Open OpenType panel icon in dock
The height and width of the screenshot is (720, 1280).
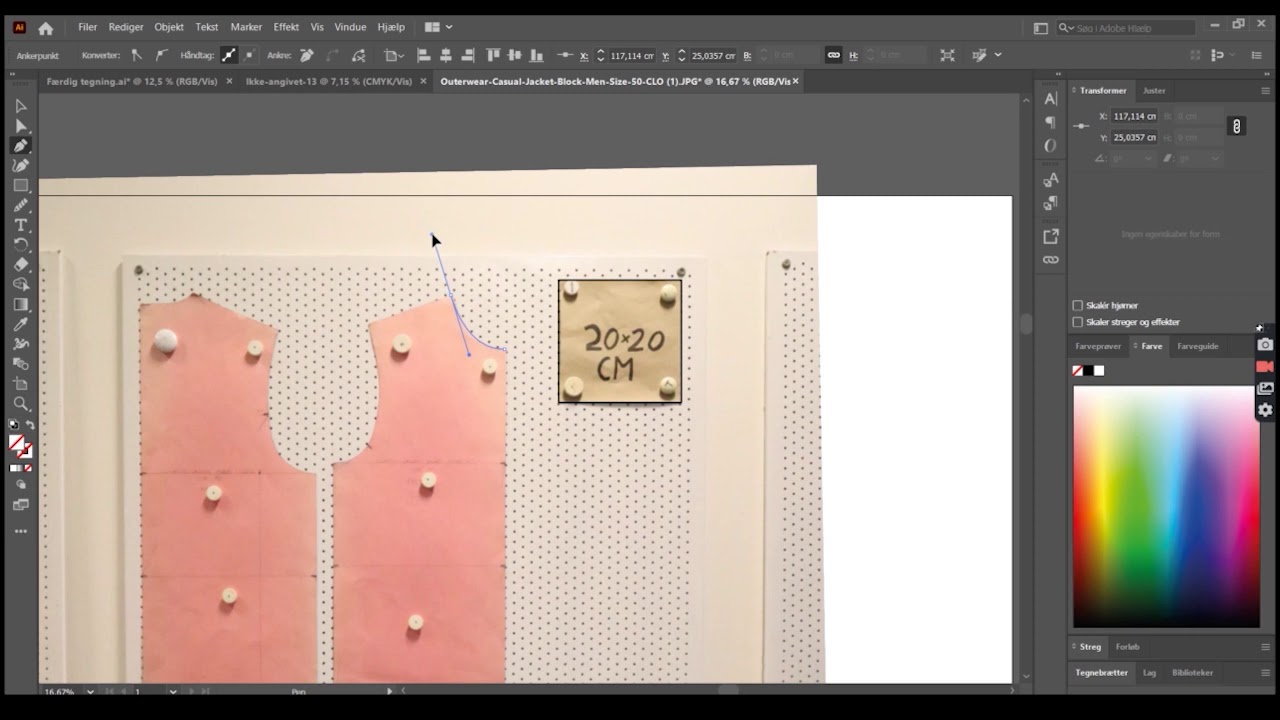pos(1050,146)
